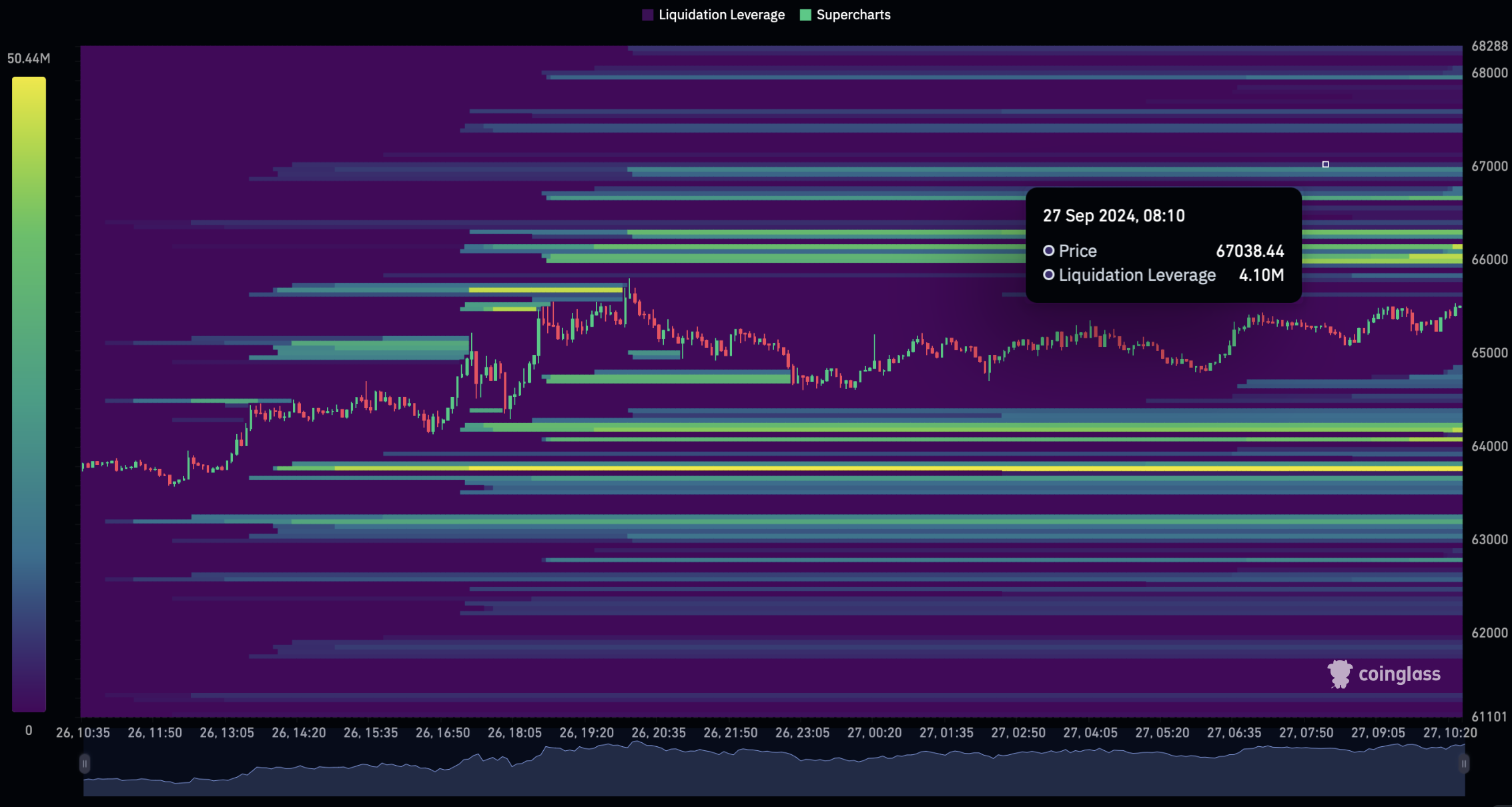Click the Liquidation Leverage legend label
This screenshot has width=1512, height=807.
721,15
